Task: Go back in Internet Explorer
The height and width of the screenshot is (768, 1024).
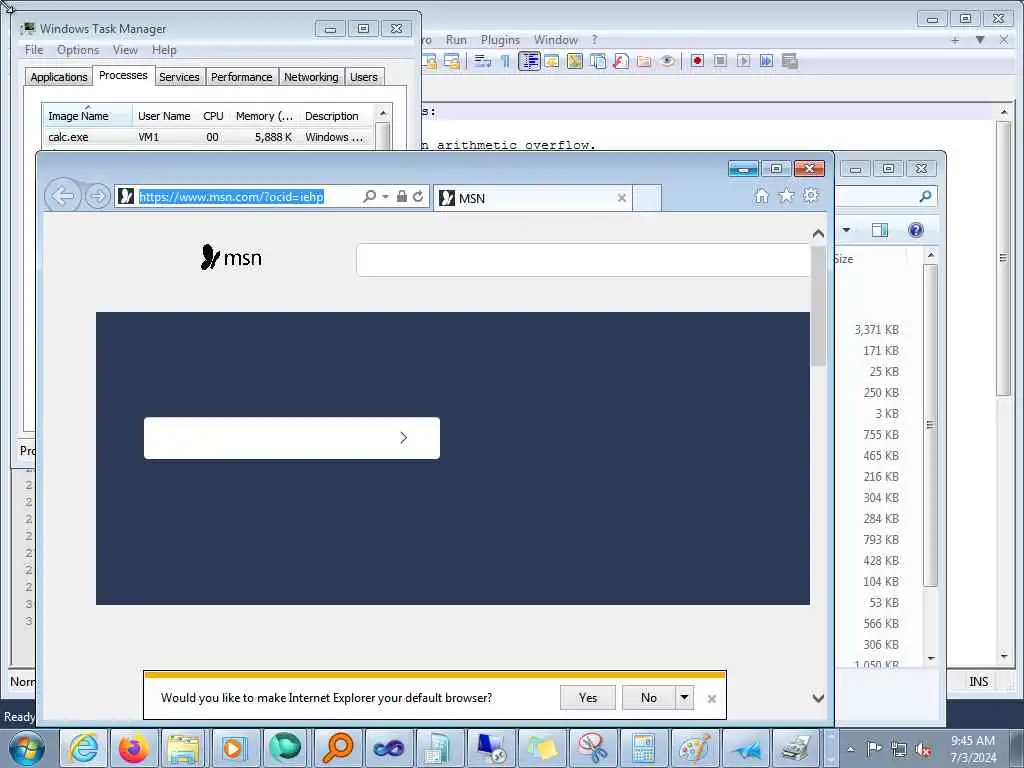Action: coord(63,196)
